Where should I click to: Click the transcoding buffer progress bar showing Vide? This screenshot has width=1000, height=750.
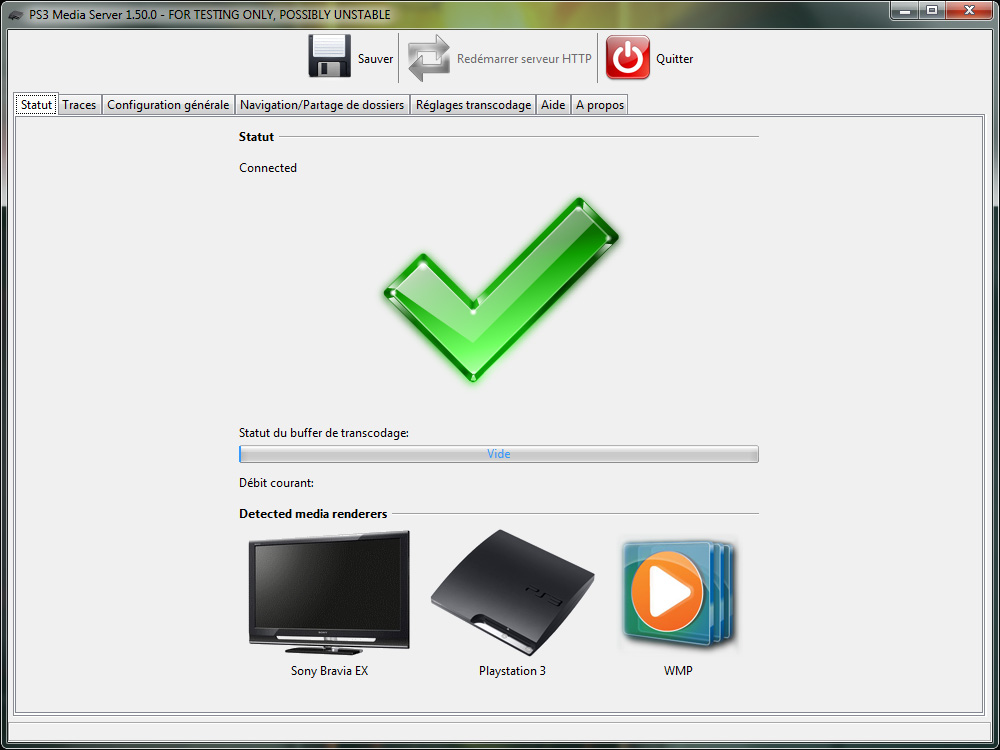499,454
